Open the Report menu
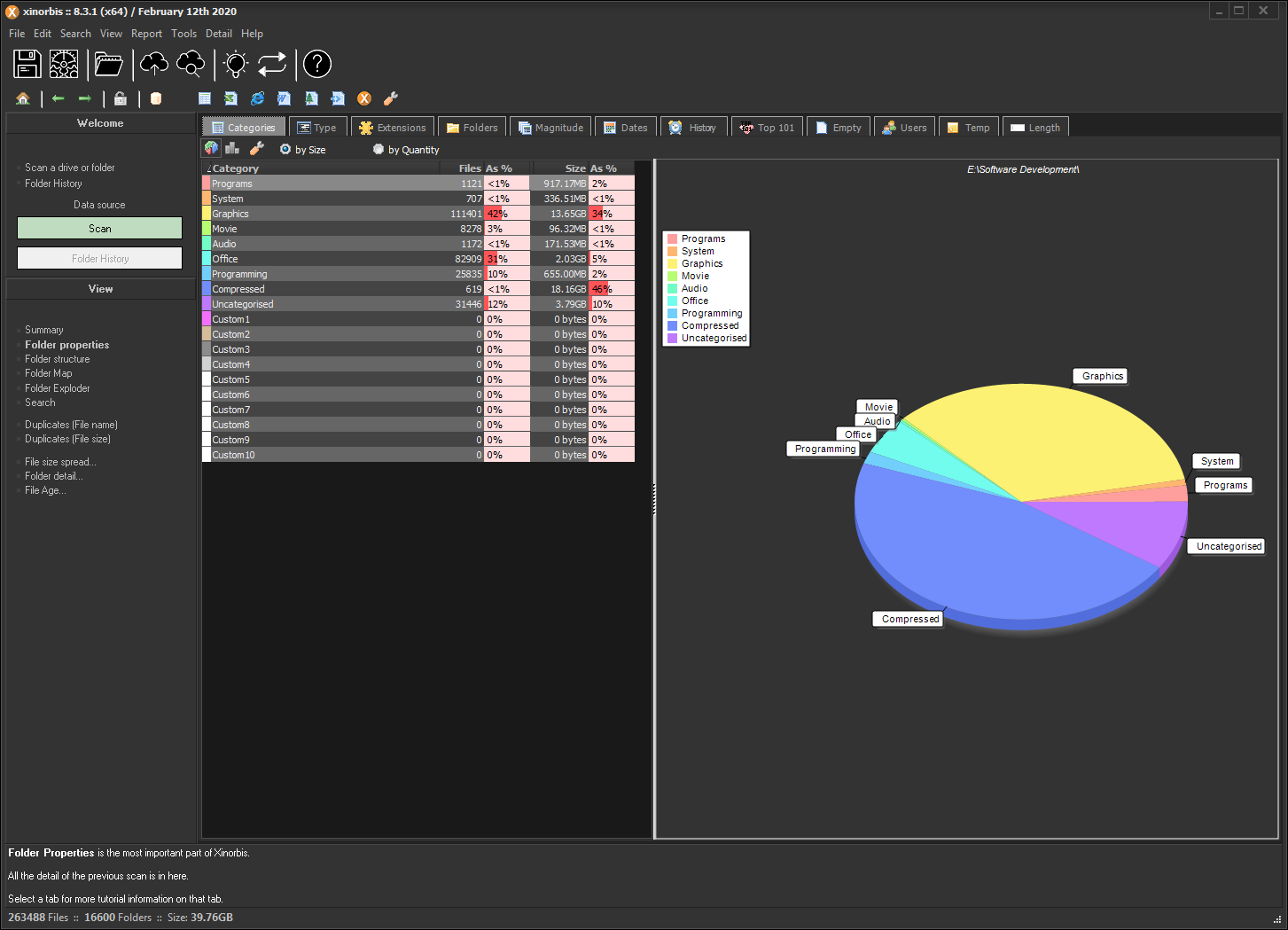The height and width of the screenshot is (930, 1288). click(x=146, y=34)
